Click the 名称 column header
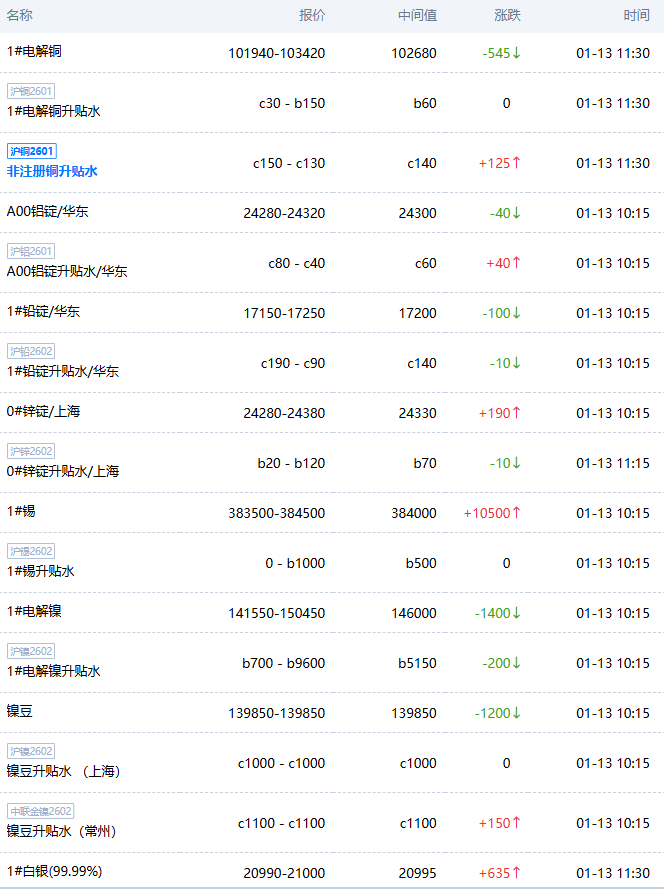This screenshot has height=889, width=664. [20, 15]
